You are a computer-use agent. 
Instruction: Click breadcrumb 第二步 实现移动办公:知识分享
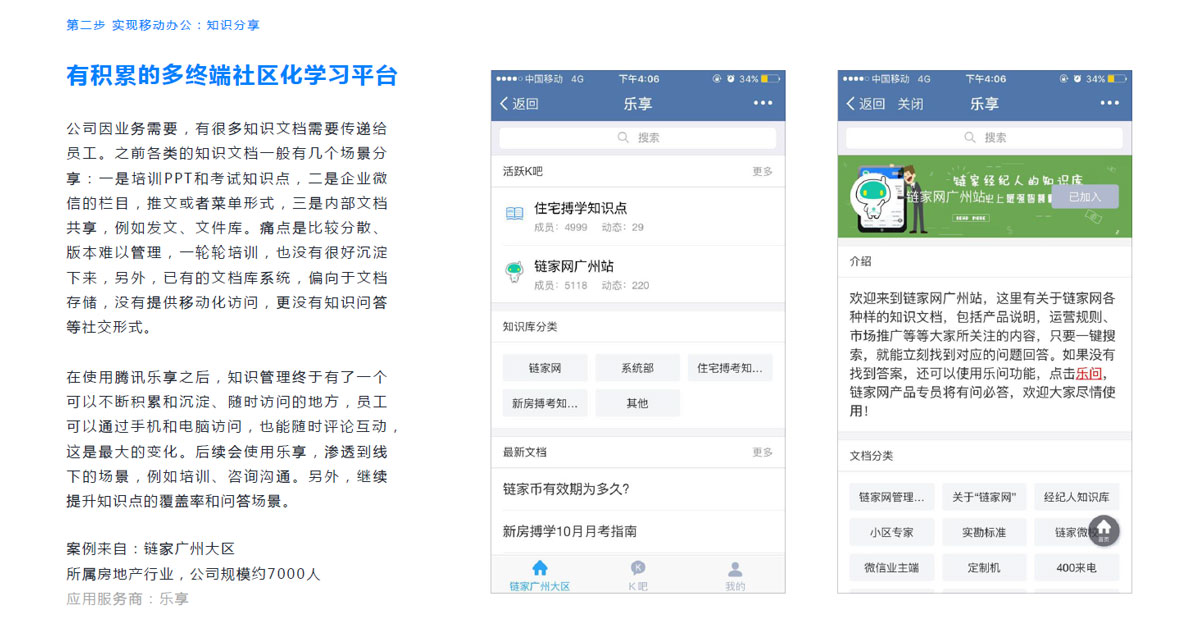(x=163, y=25)
